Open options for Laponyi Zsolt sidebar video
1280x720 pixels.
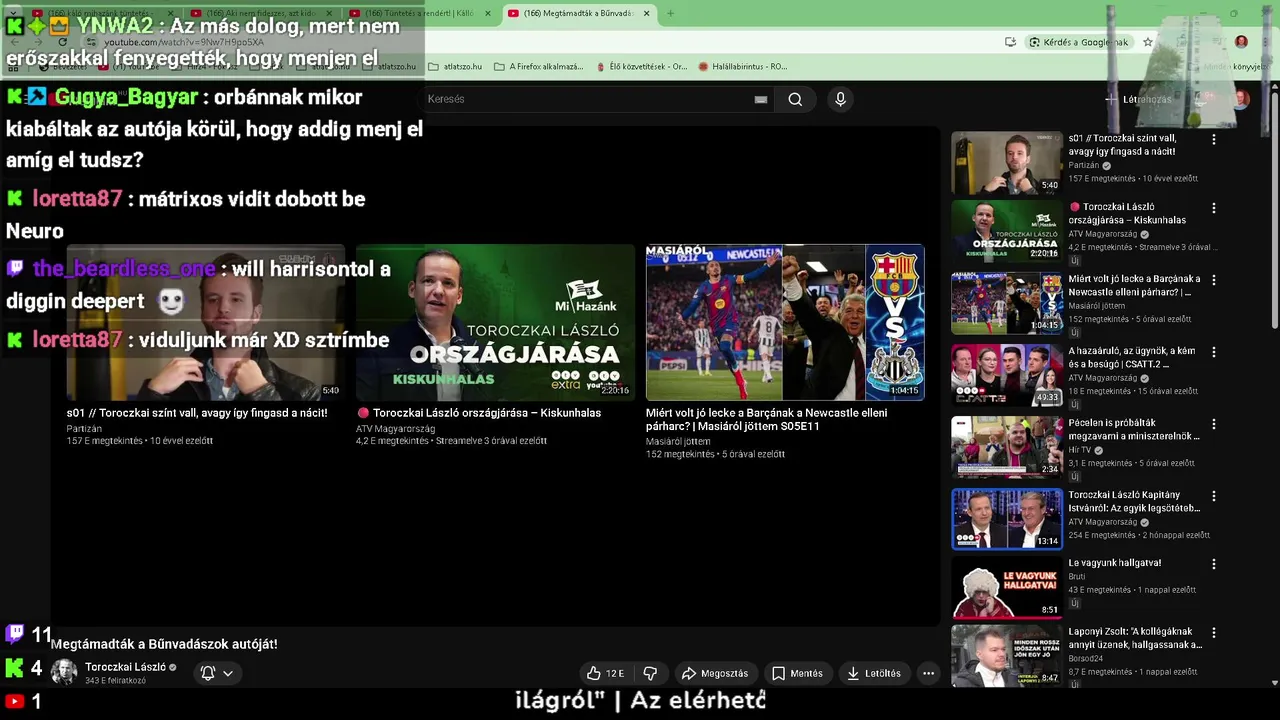tap(1214, 633)
